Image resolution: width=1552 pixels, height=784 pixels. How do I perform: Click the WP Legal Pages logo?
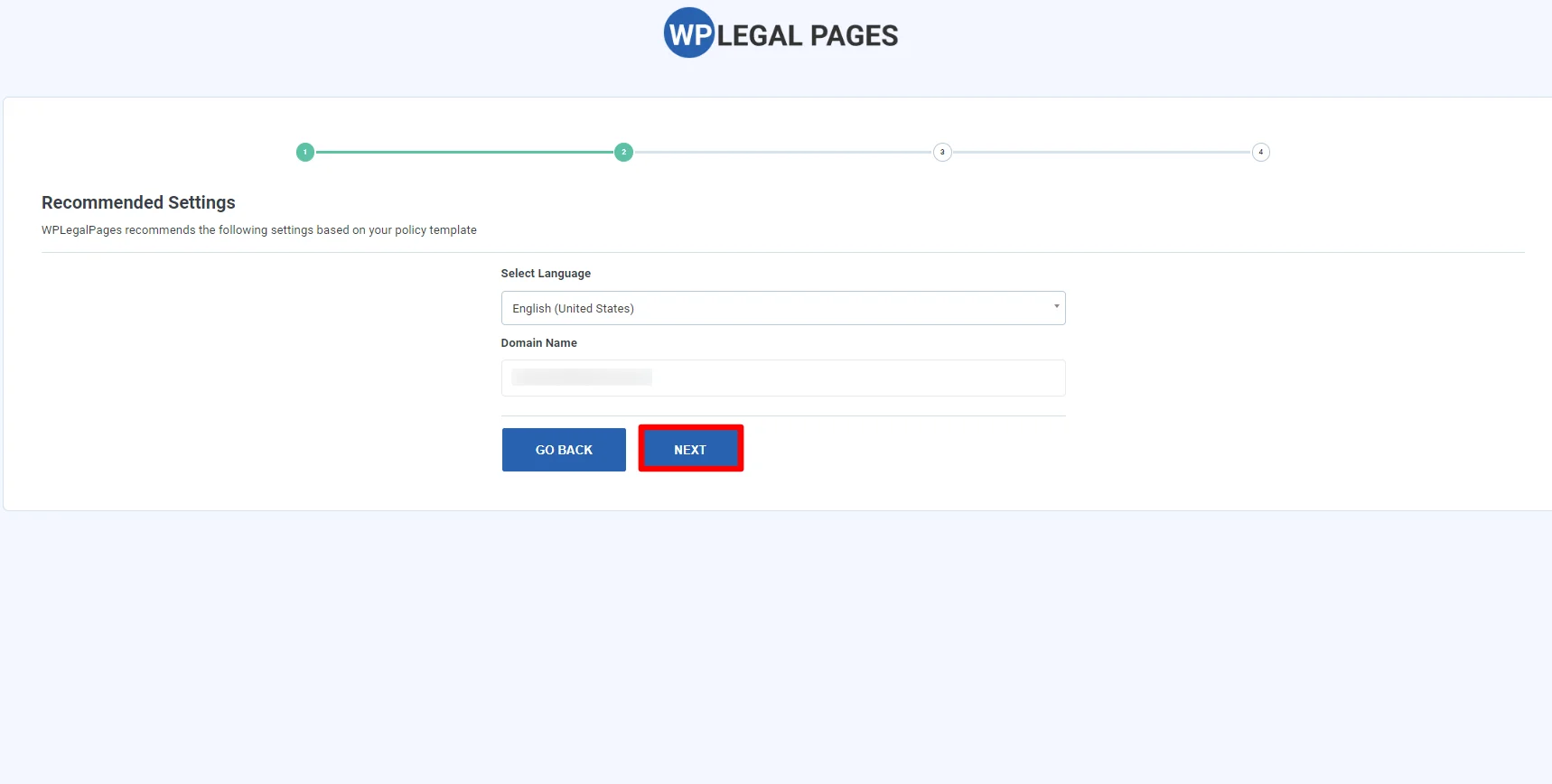781,33
